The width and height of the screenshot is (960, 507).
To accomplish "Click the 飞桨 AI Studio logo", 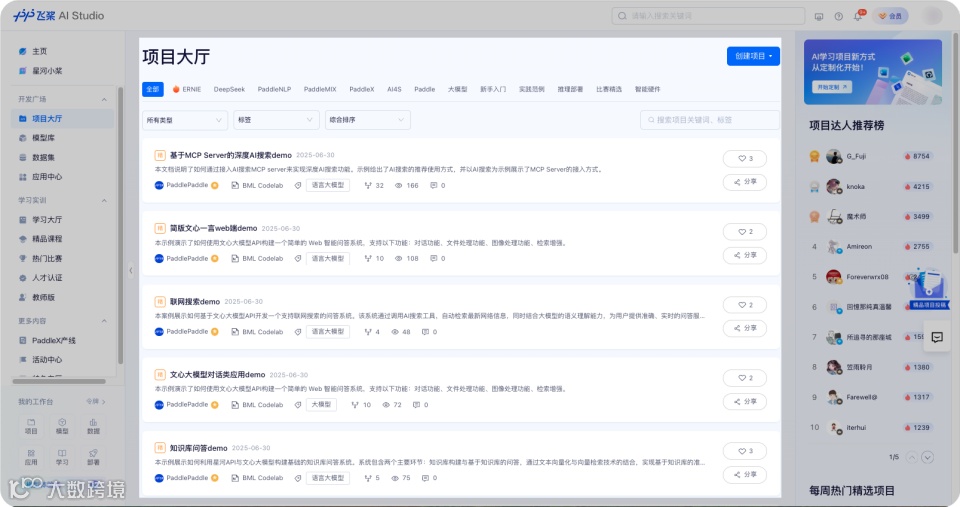I will [x=59, y=16].
